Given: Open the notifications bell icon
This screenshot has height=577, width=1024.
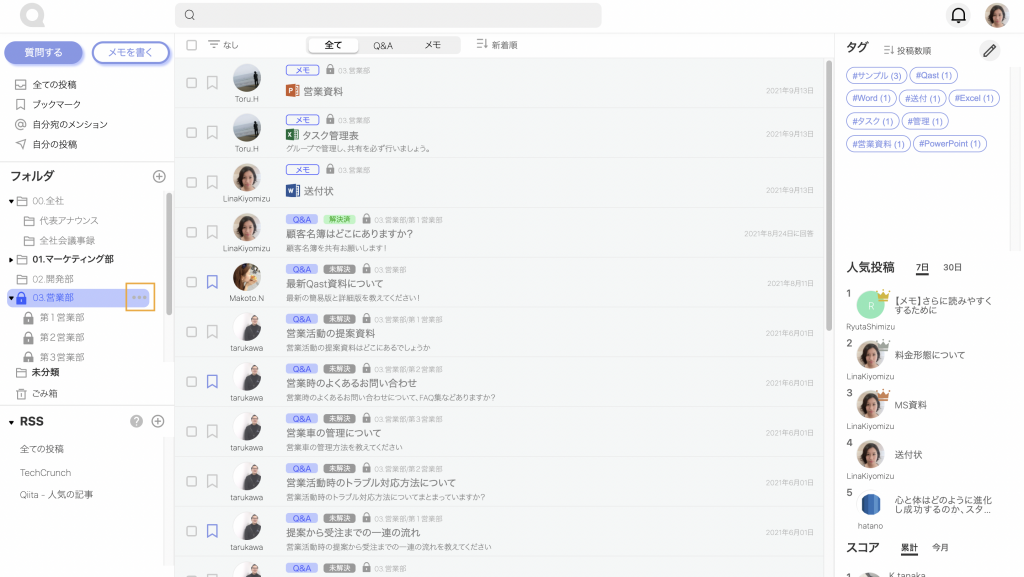Looking at the screenshot, I should (958, 15).
